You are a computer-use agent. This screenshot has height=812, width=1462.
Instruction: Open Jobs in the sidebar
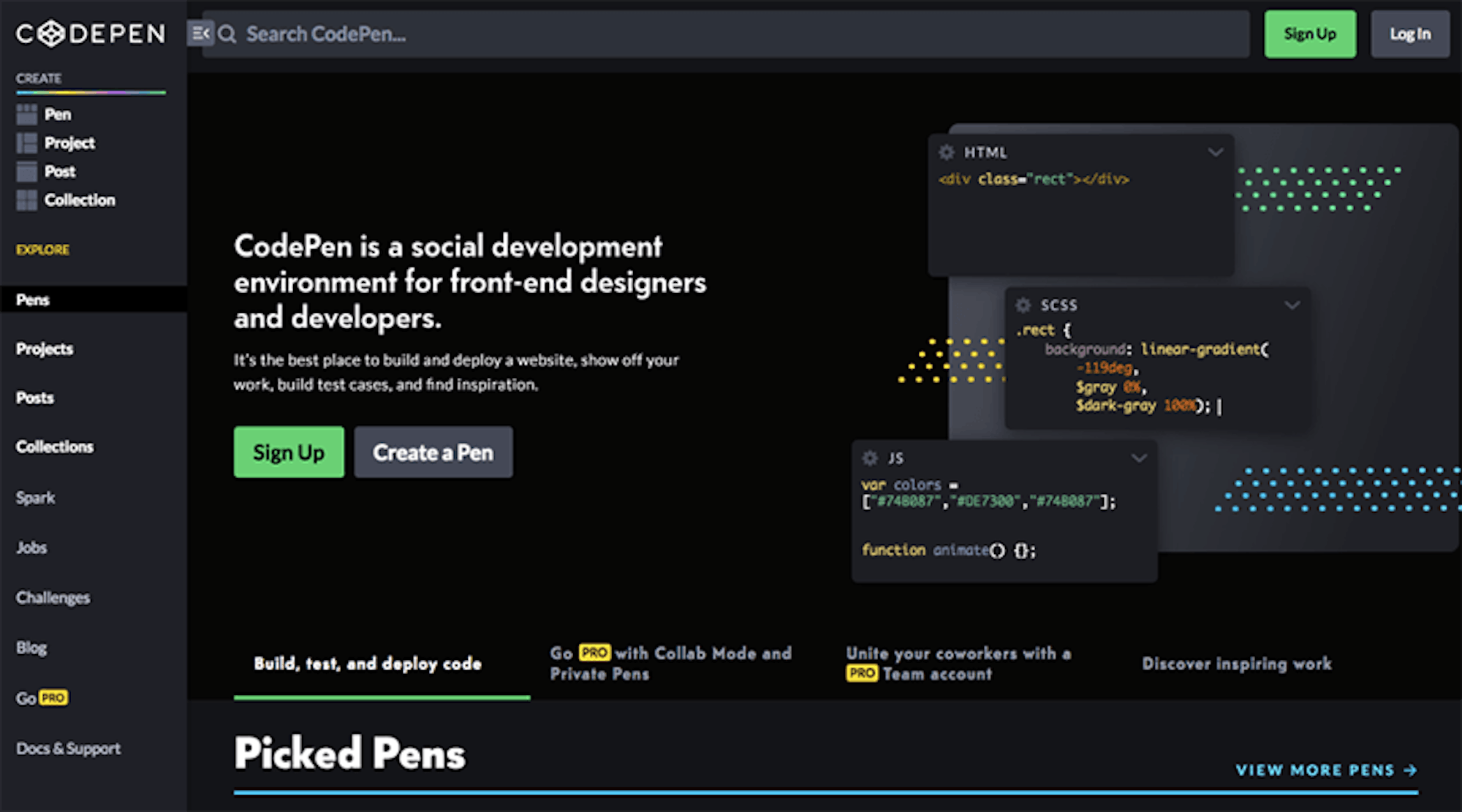click(x=31, y=547)
